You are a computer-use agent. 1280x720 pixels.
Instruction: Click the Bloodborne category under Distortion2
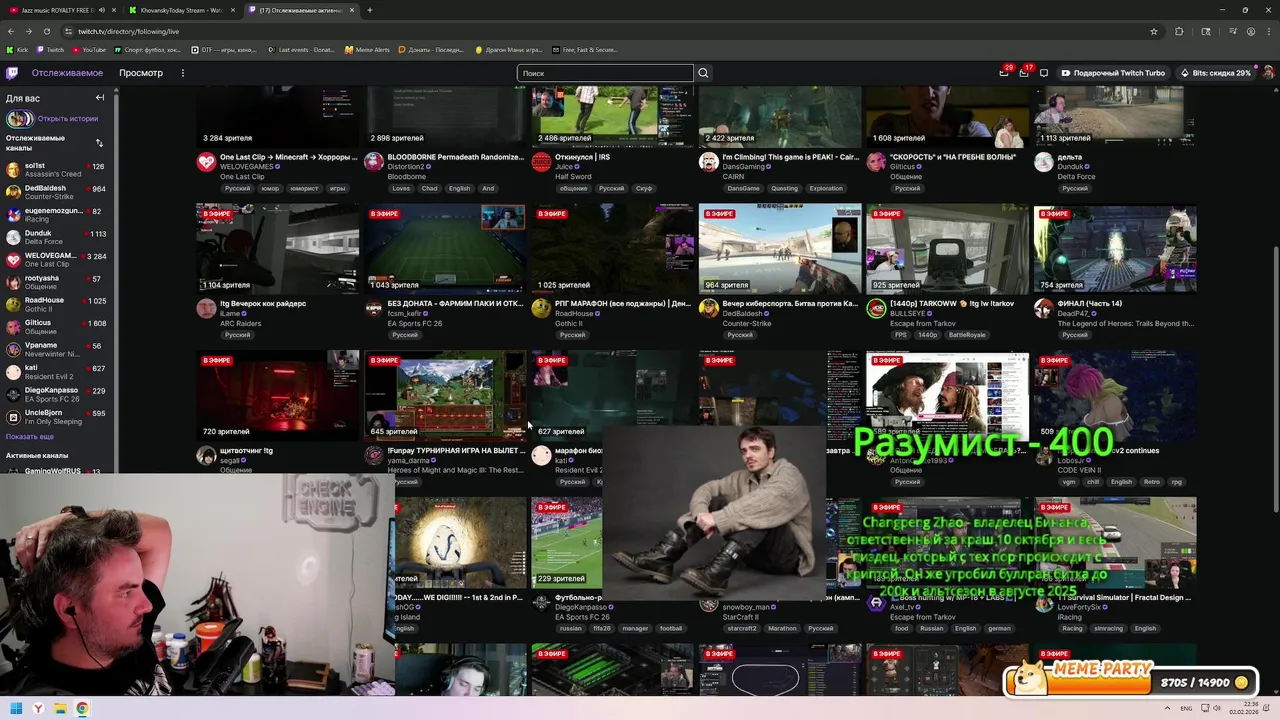coord(406,177)
